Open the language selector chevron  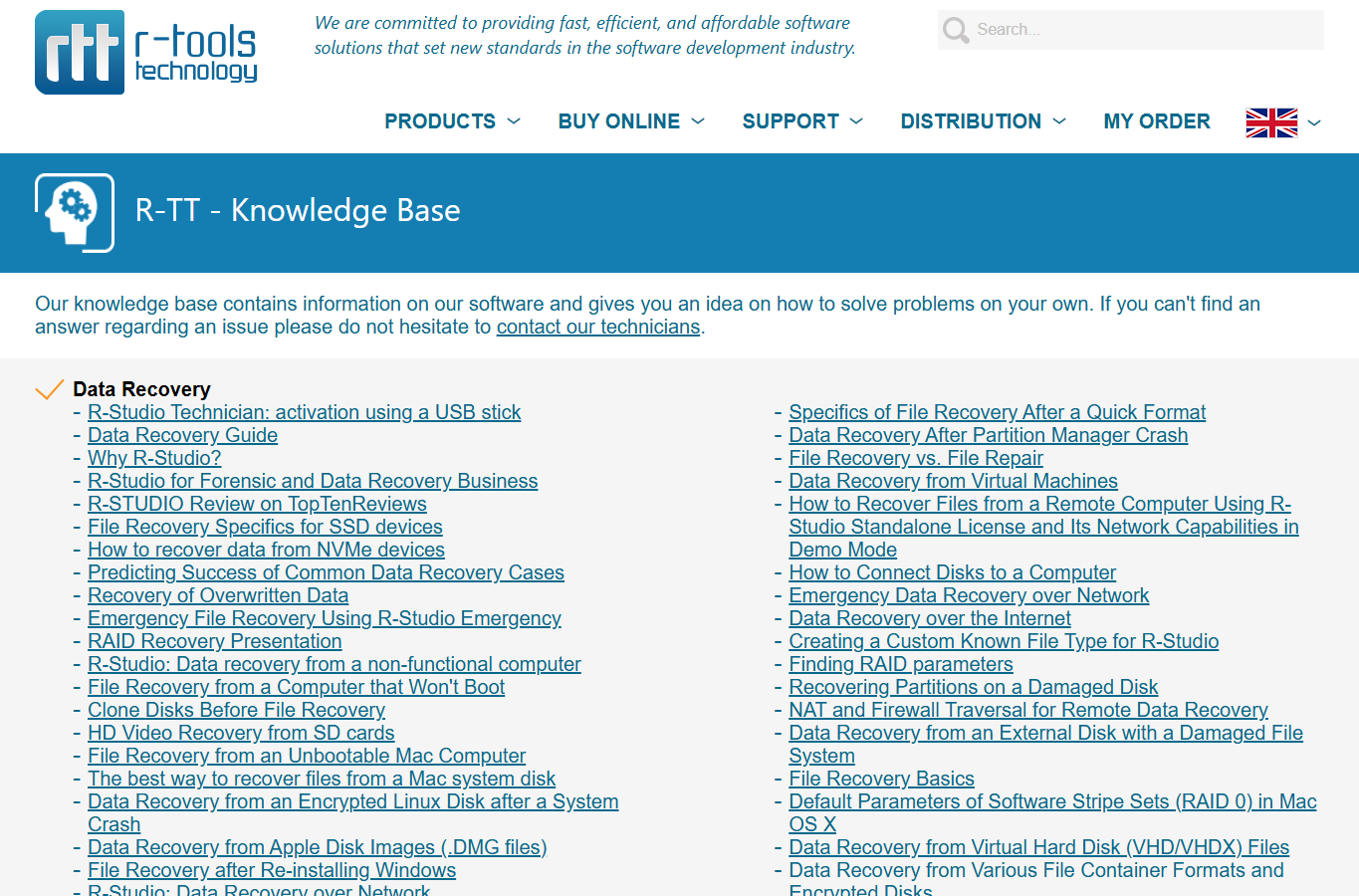coord(1314,122)
